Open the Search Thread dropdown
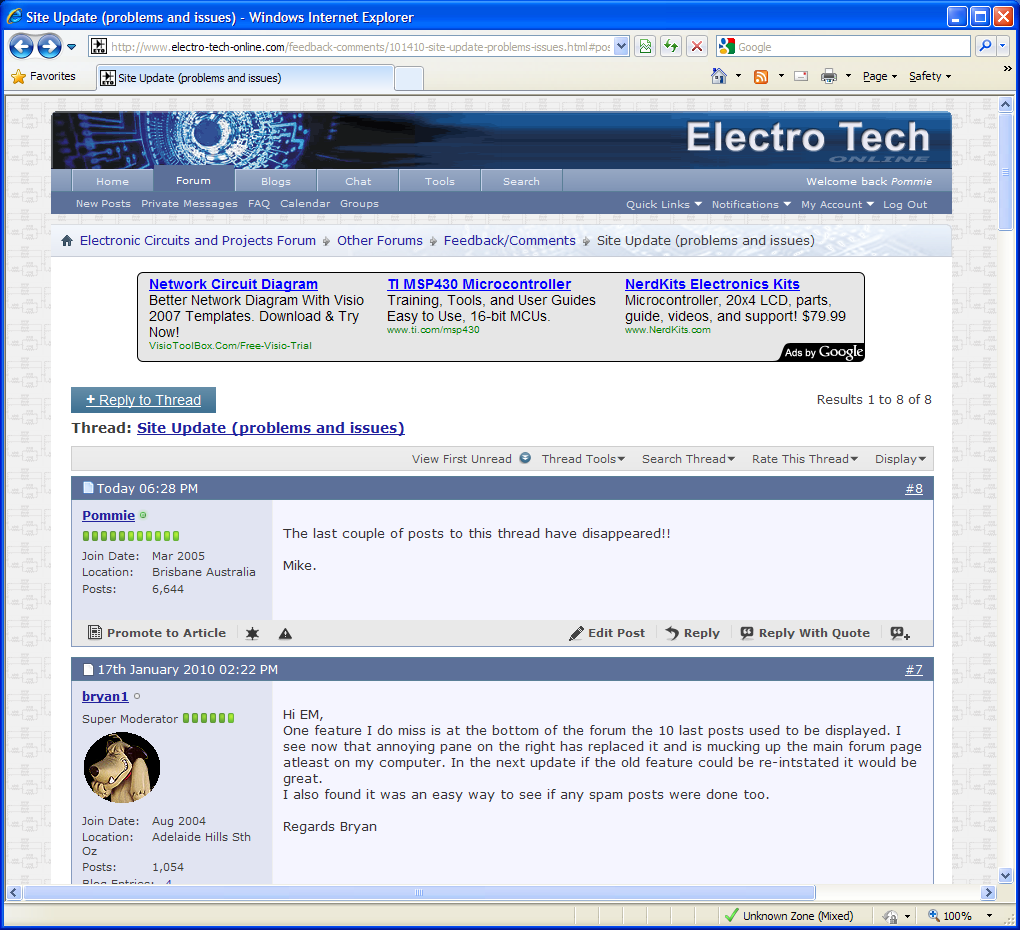The height and width of the screenshot is (930, 1020). [x=688, y=458]
